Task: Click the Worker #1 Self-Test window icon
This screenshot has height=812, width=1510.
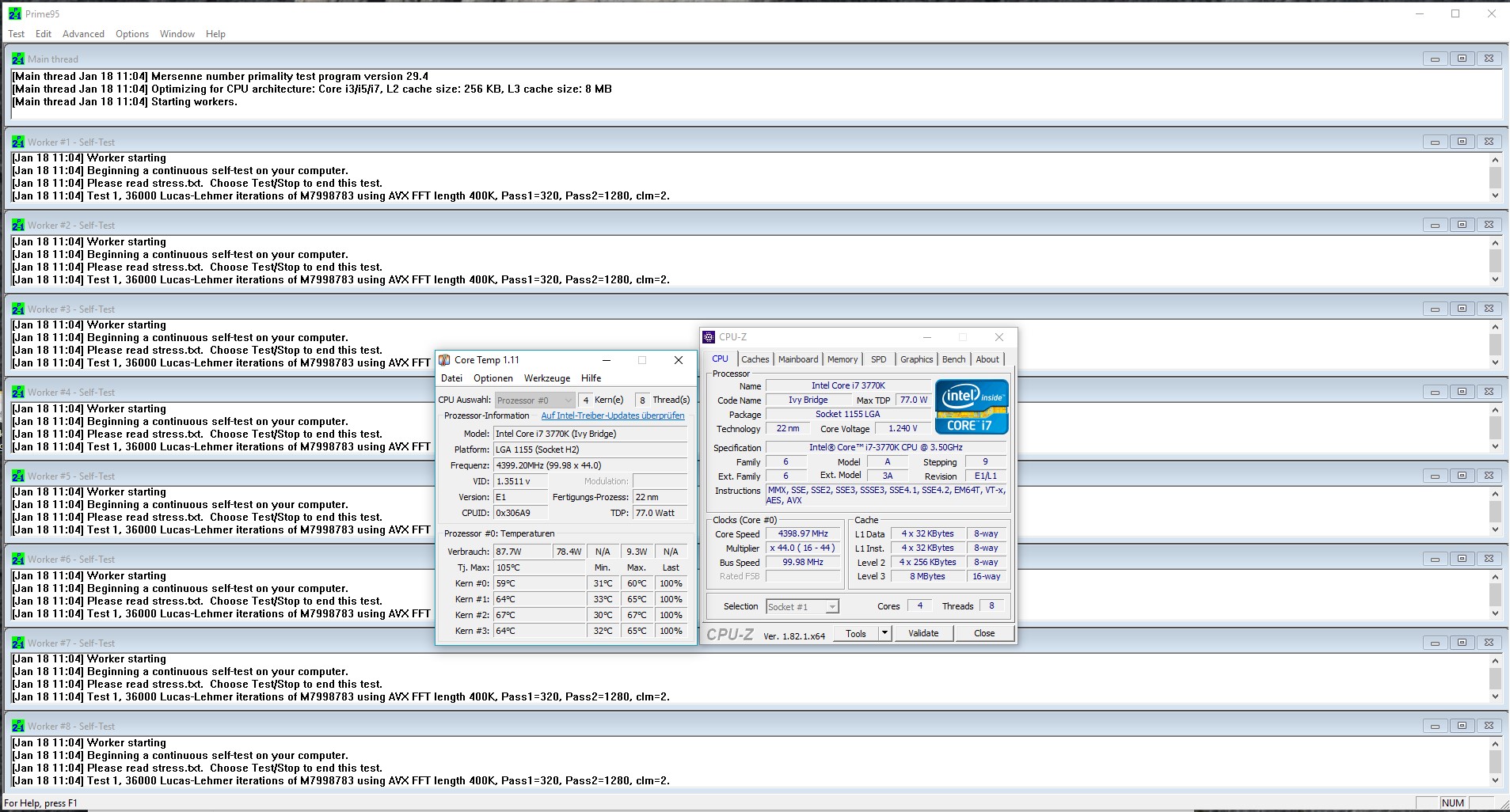Action: click(18, 142)
